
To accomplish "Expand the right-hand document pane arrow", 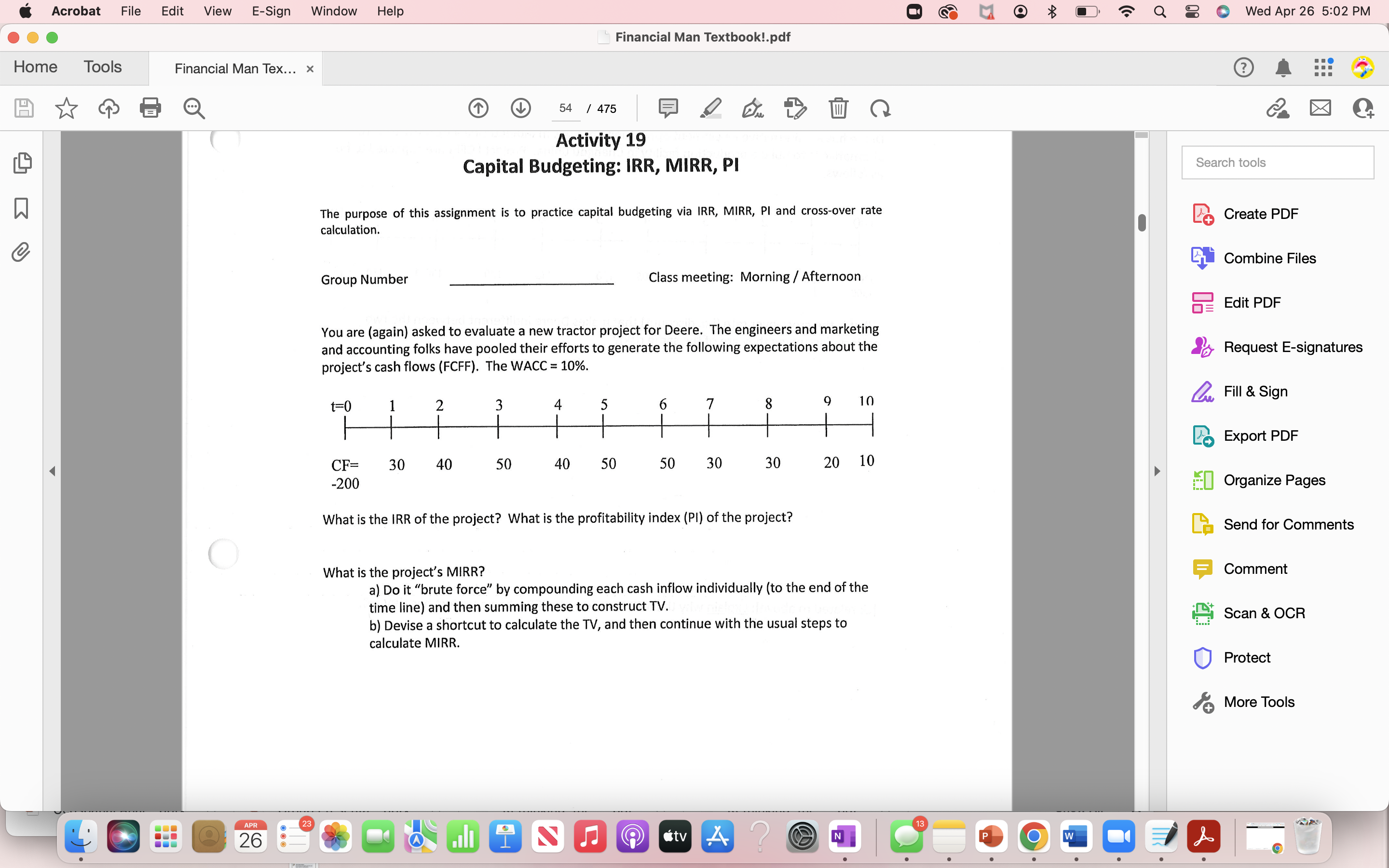I will pyautogui.click(x=1157, y=471).
